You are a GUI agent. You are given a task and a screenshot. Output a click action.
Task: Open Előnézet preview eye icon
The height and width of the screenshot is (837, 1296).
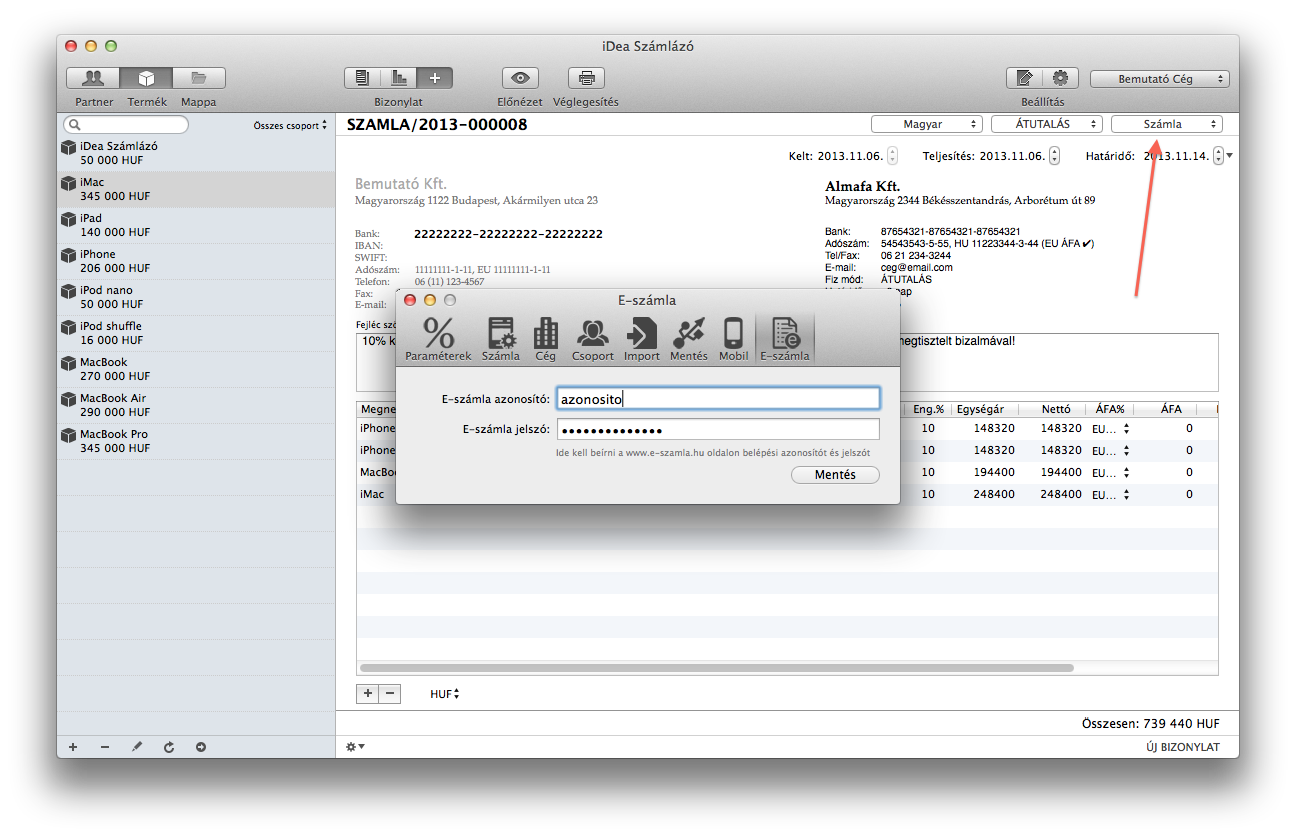point(520,78)
